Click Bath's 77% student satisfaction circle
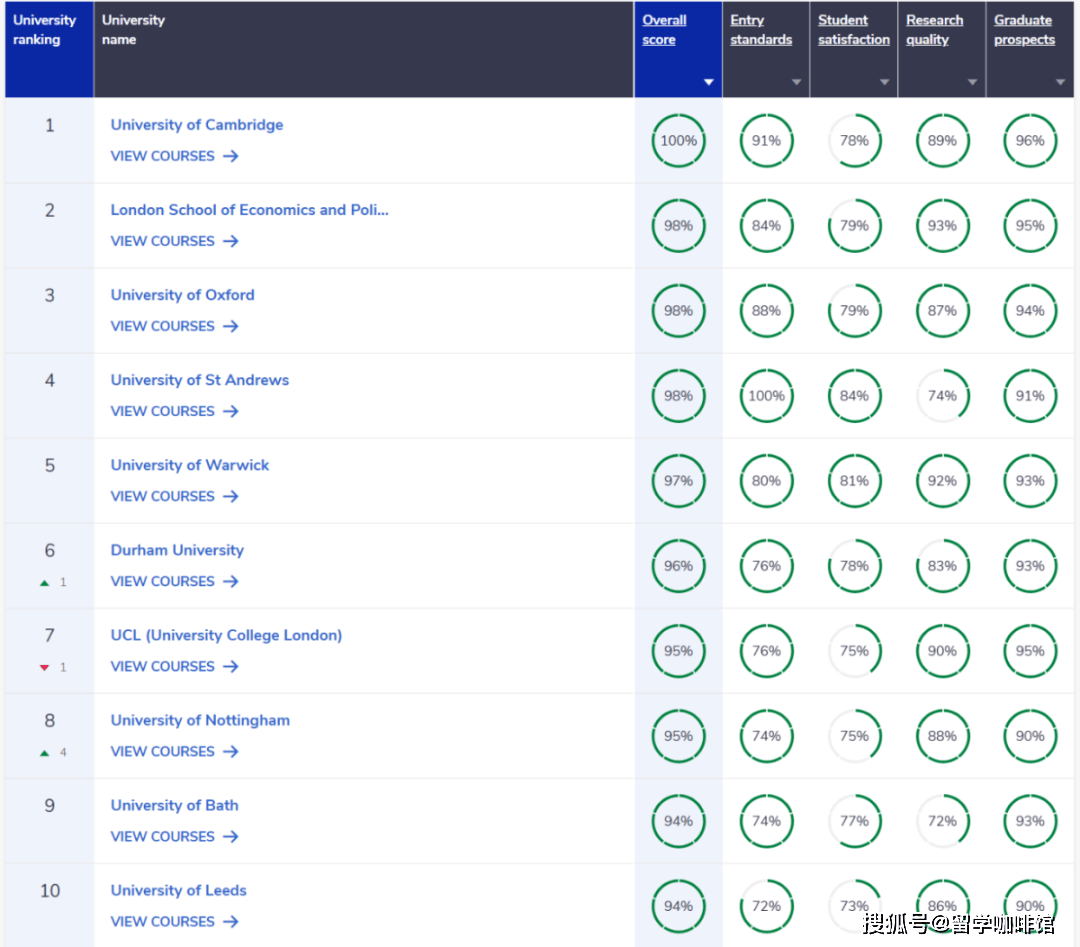Viewport: 1080px width, 947px height. pos(854,821)
